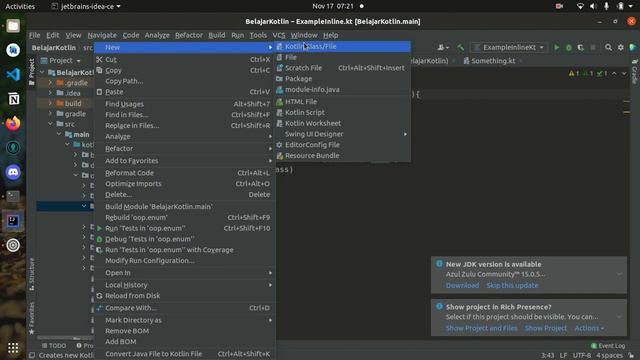
Task: Click Reformat Code
Action: 184,173
